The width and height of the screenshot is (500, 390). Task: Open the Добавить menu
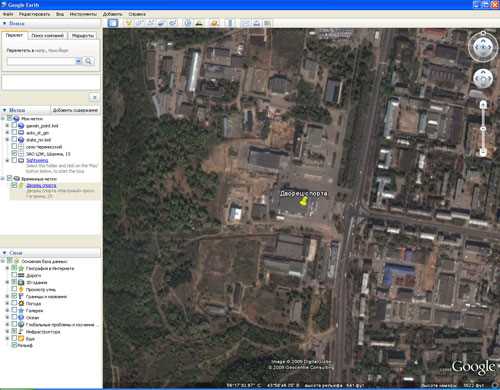click(x=112, y=14)
